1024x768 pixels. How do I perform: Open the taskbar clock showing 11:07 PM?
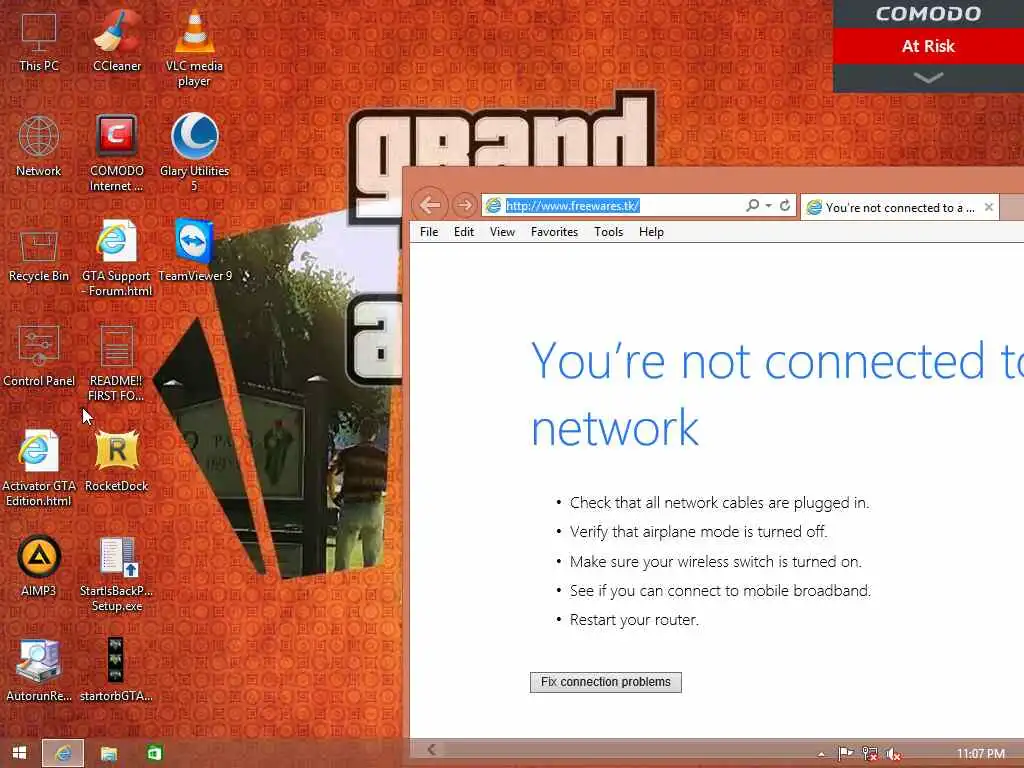tap(980, 754)
